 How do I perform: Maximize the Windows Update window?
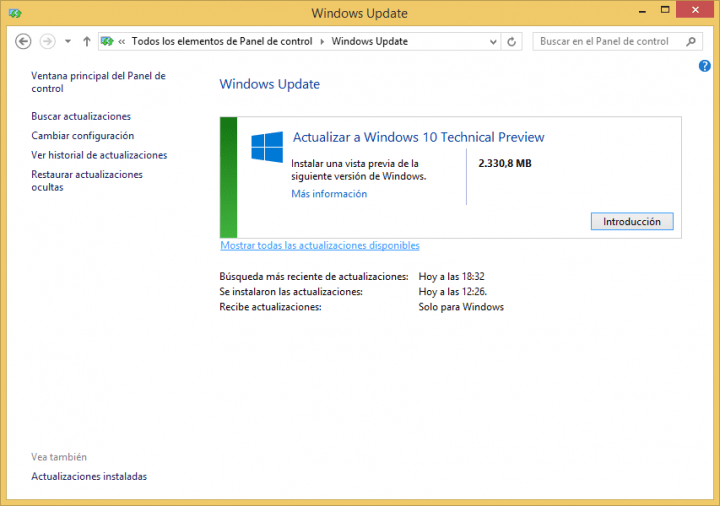tap(665, 10)
